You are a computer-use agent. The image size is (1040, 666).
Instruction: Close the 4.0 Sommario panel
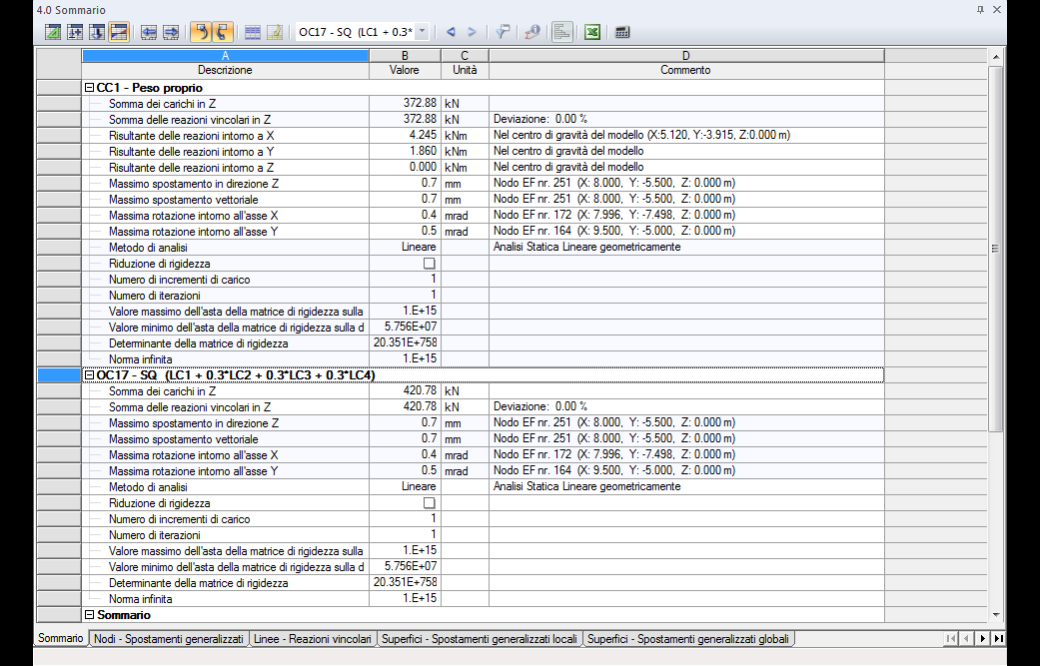click(996, 9)
